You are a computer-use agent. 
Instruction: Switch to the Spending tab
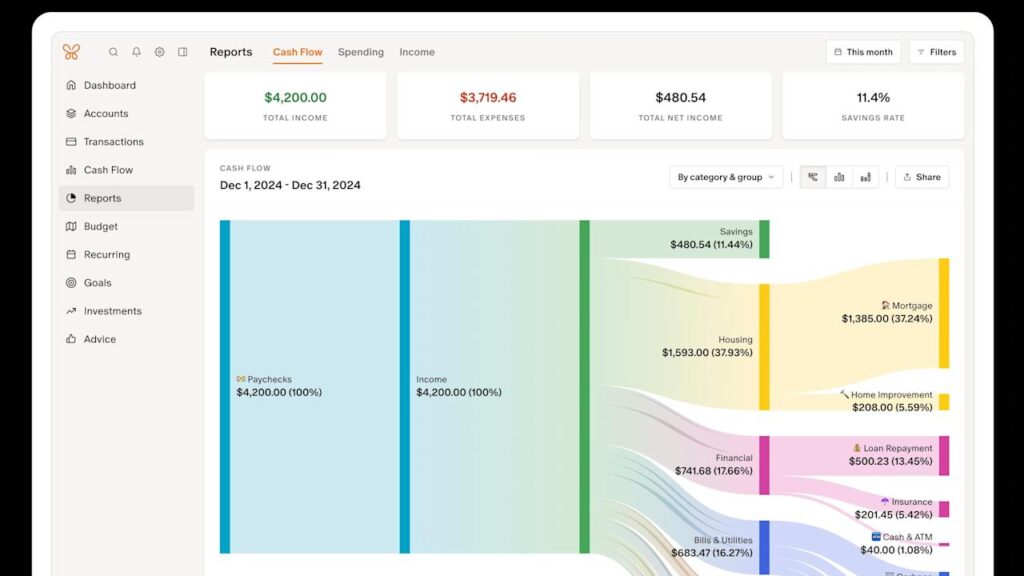point(360,52)
